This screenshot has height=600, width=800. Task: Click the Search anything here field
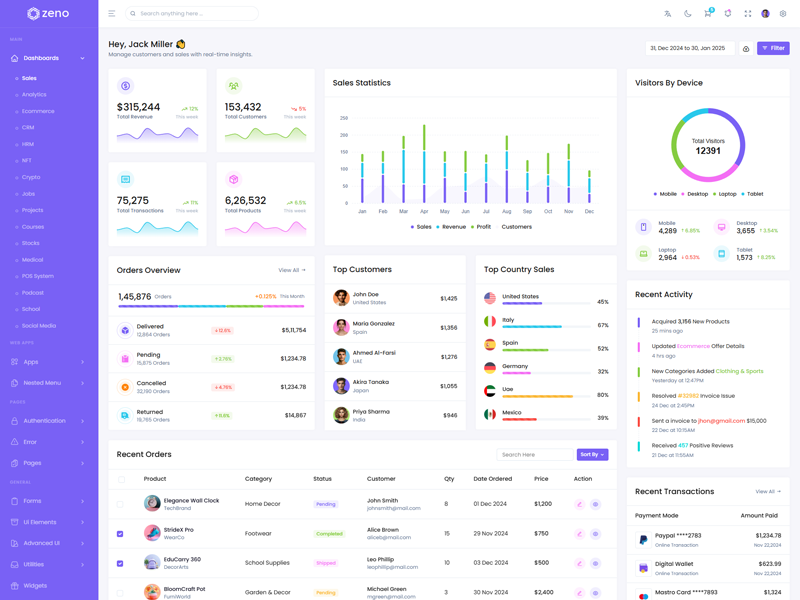(195, 14)
